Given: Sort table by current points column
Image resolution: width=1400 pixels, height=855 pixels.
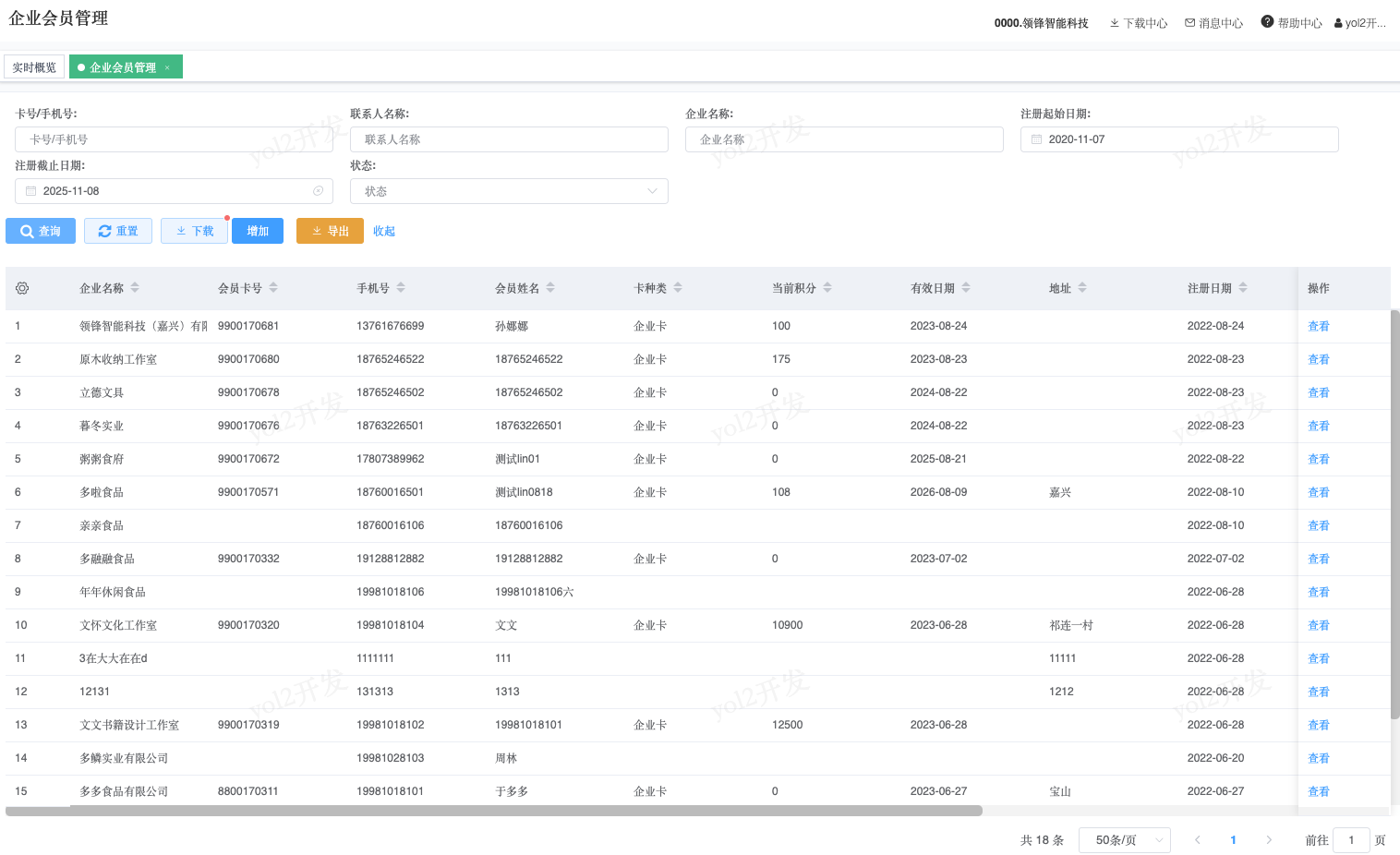Looking at the screenshot, I should tap(827, 288).
